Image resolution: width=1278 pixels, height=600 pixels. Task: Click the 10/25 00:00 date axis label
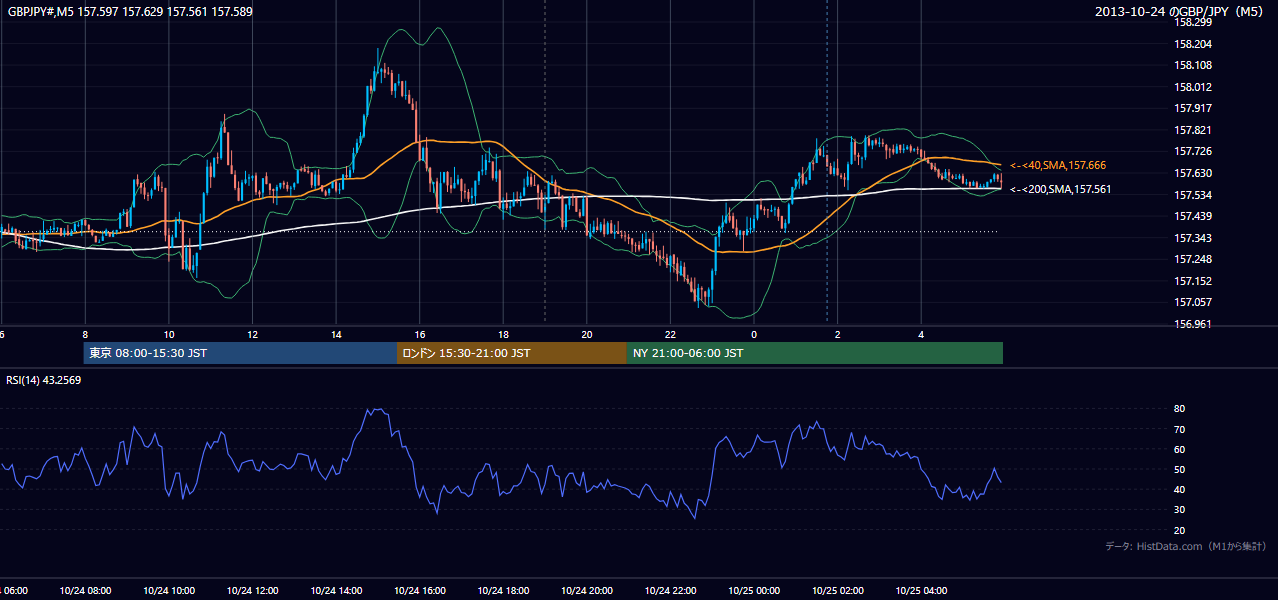754,590
